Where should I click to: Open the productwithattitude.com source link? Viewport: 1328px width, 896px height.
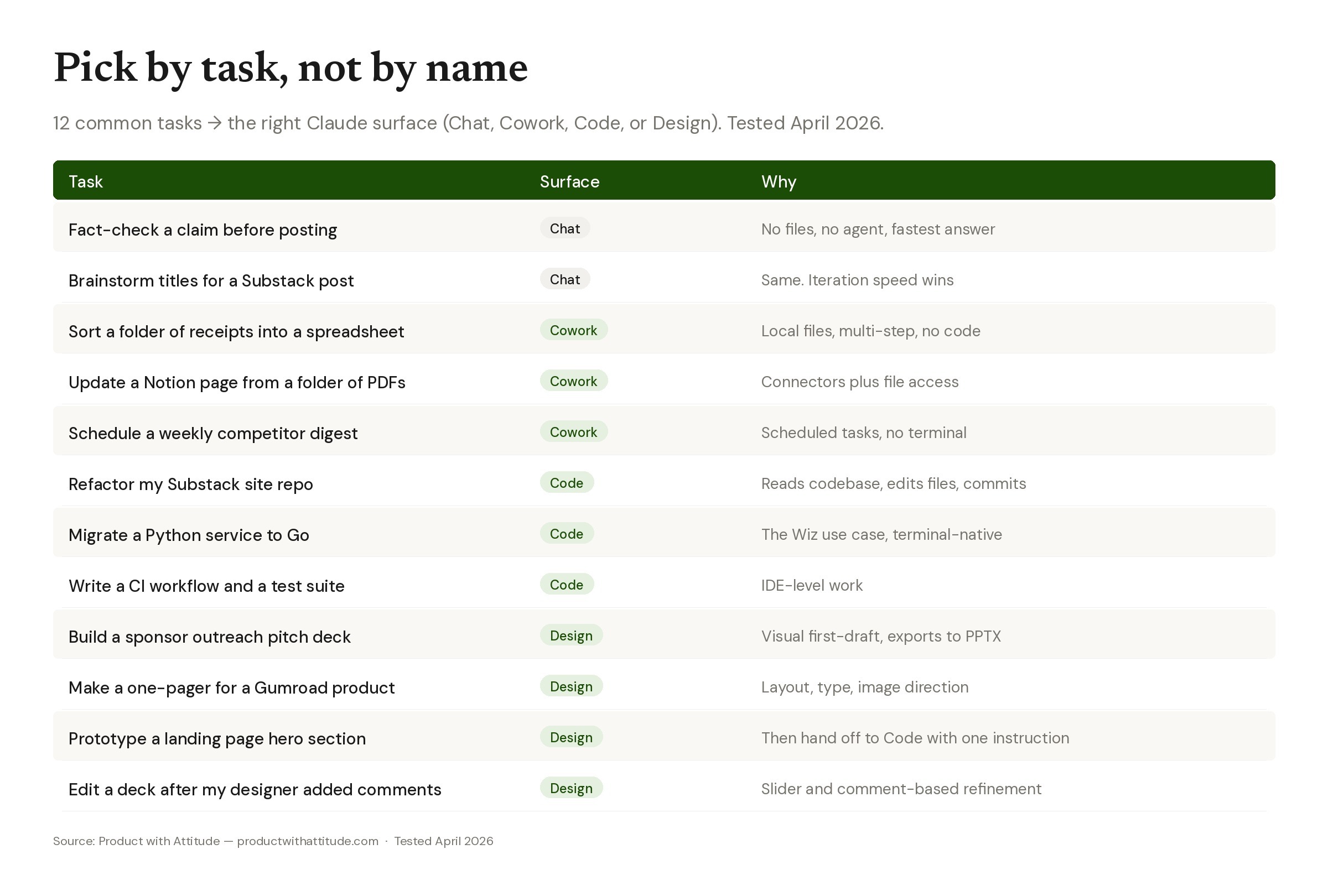coord(308,841)
